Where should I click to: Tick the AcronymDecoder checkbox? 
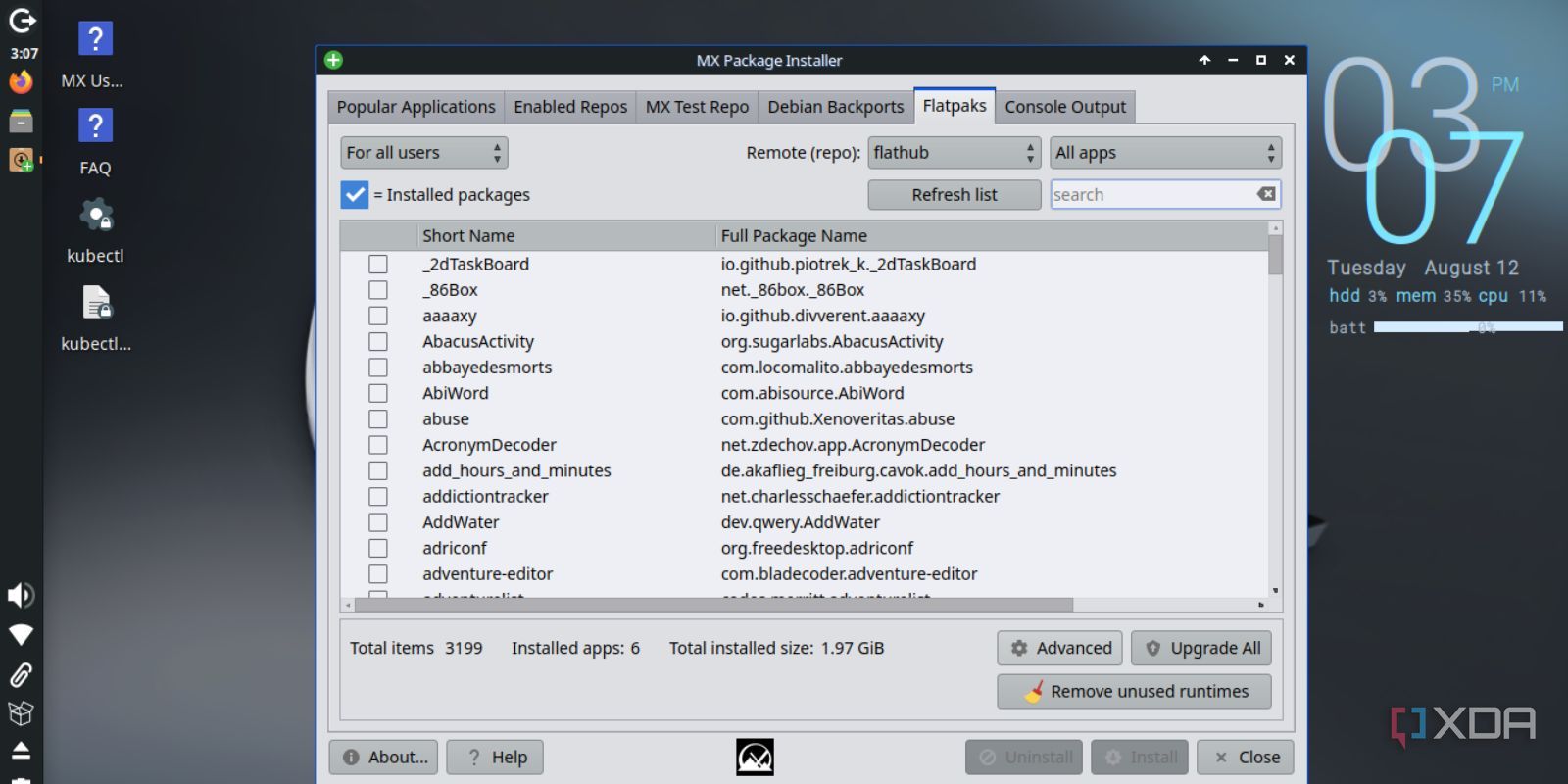tap(378, 445)
